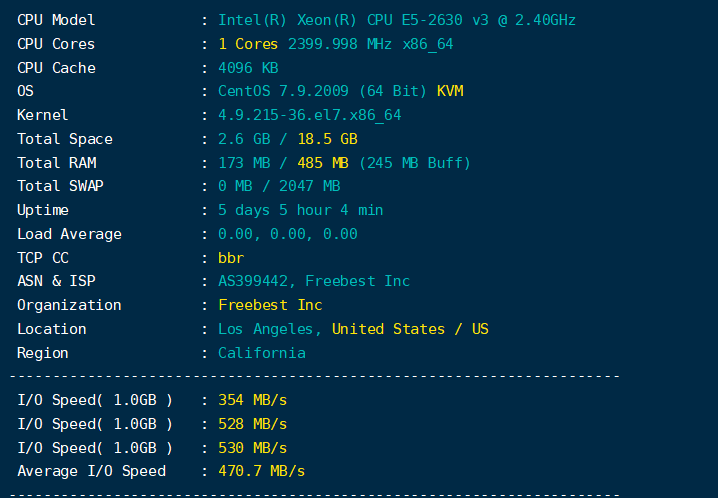This screenshot has width=718, height=498.
Task: Select the bbr TCP CC value
Action: 231,258
